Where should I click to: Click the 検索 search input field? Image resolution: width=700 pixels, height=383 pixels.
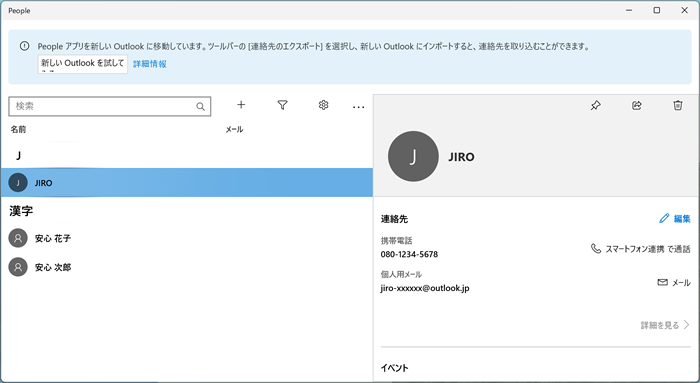[109, 107]
